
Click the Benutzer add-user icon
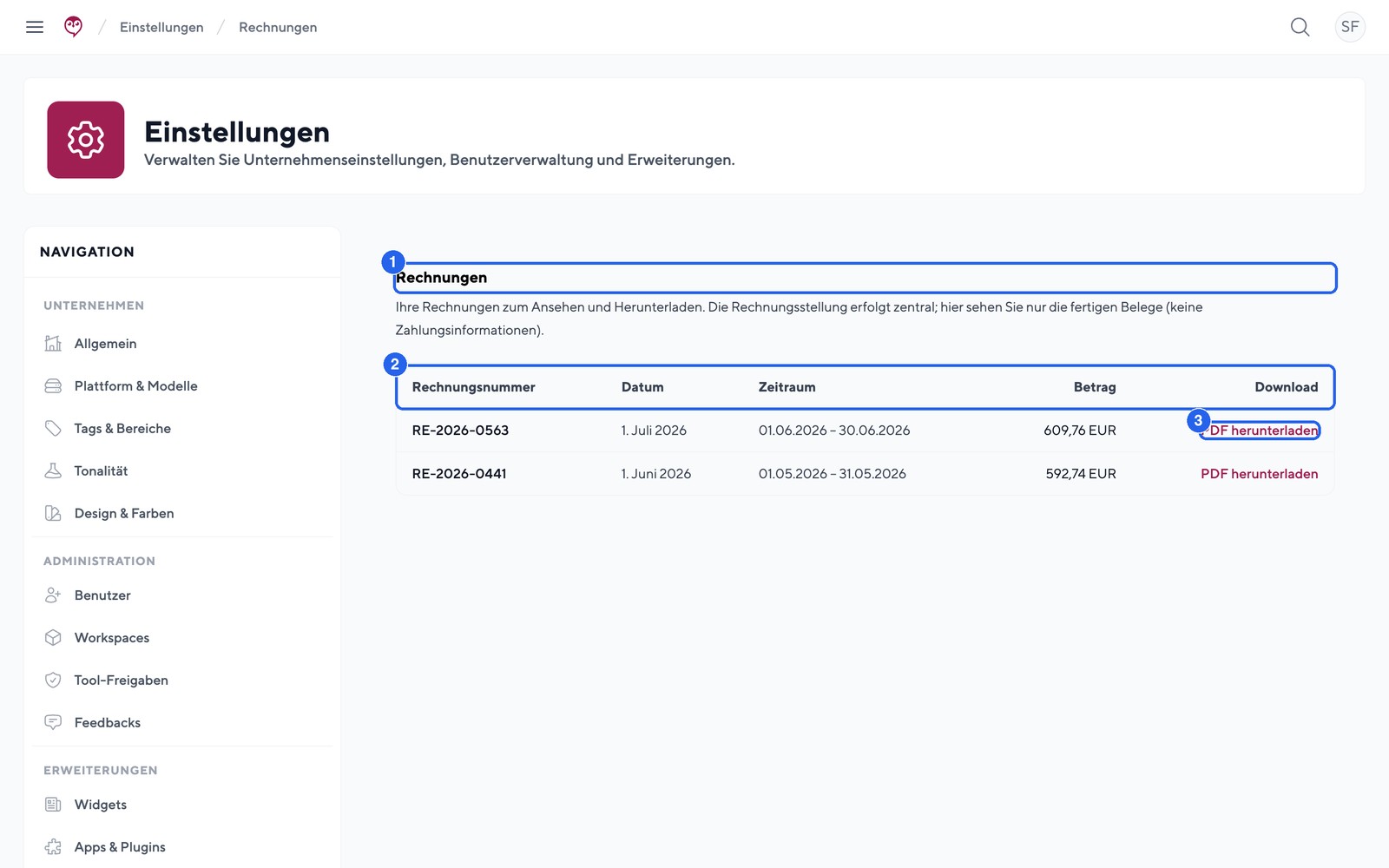pos(53,595)
